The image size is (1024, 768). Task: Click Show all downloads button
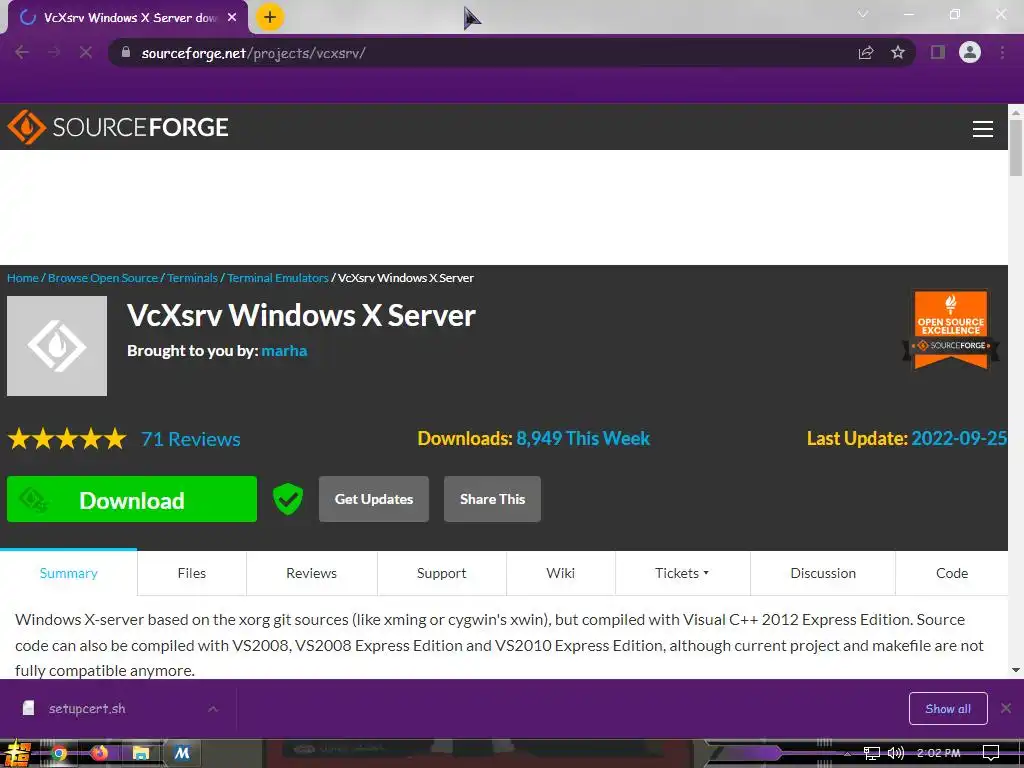coord(948,709)
